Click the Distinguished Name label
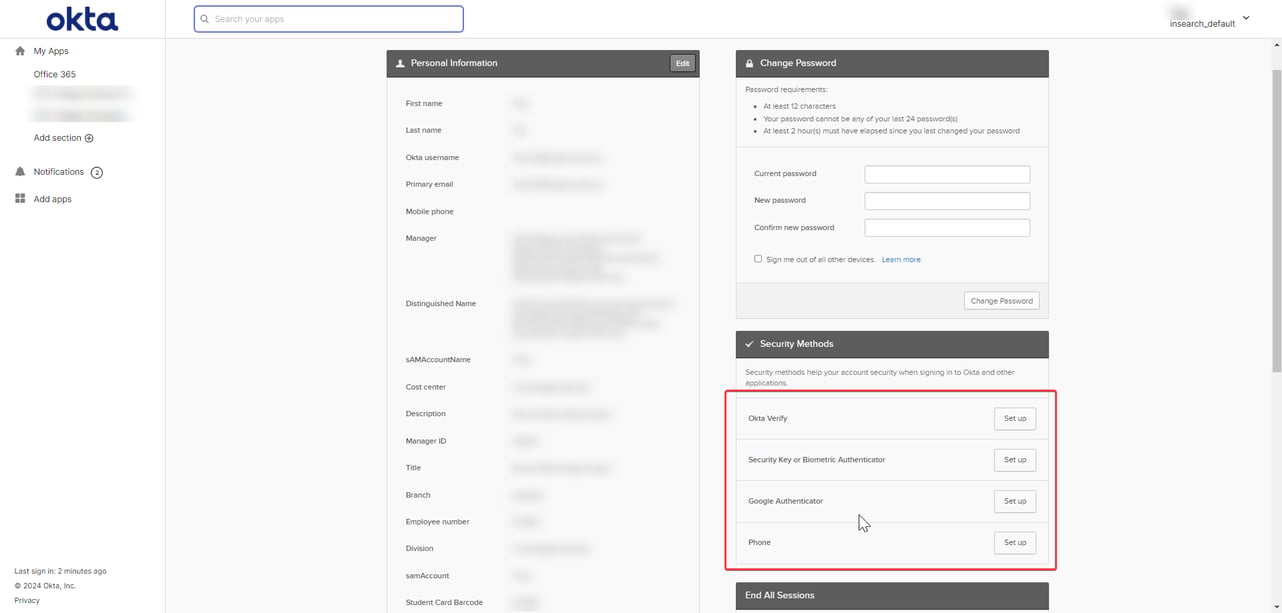 pyautogui.click(x=441, y=304)
